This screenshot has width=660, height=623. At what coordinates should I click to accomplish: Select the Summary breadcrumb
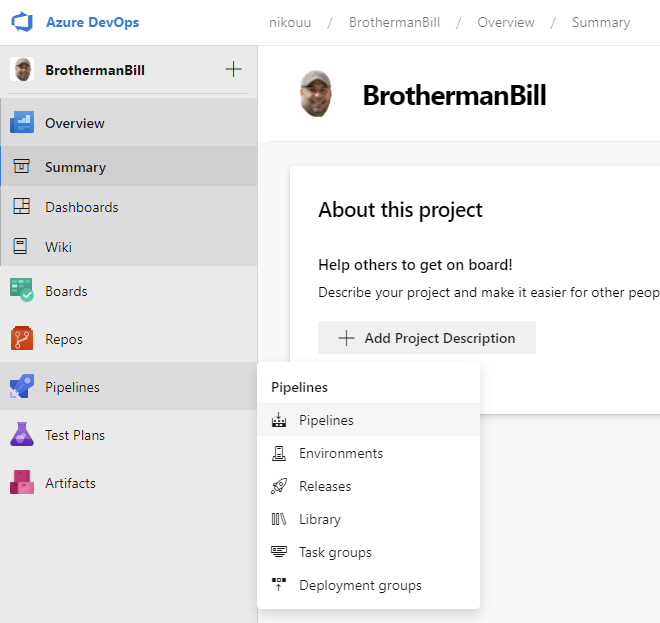pos(601,22)
